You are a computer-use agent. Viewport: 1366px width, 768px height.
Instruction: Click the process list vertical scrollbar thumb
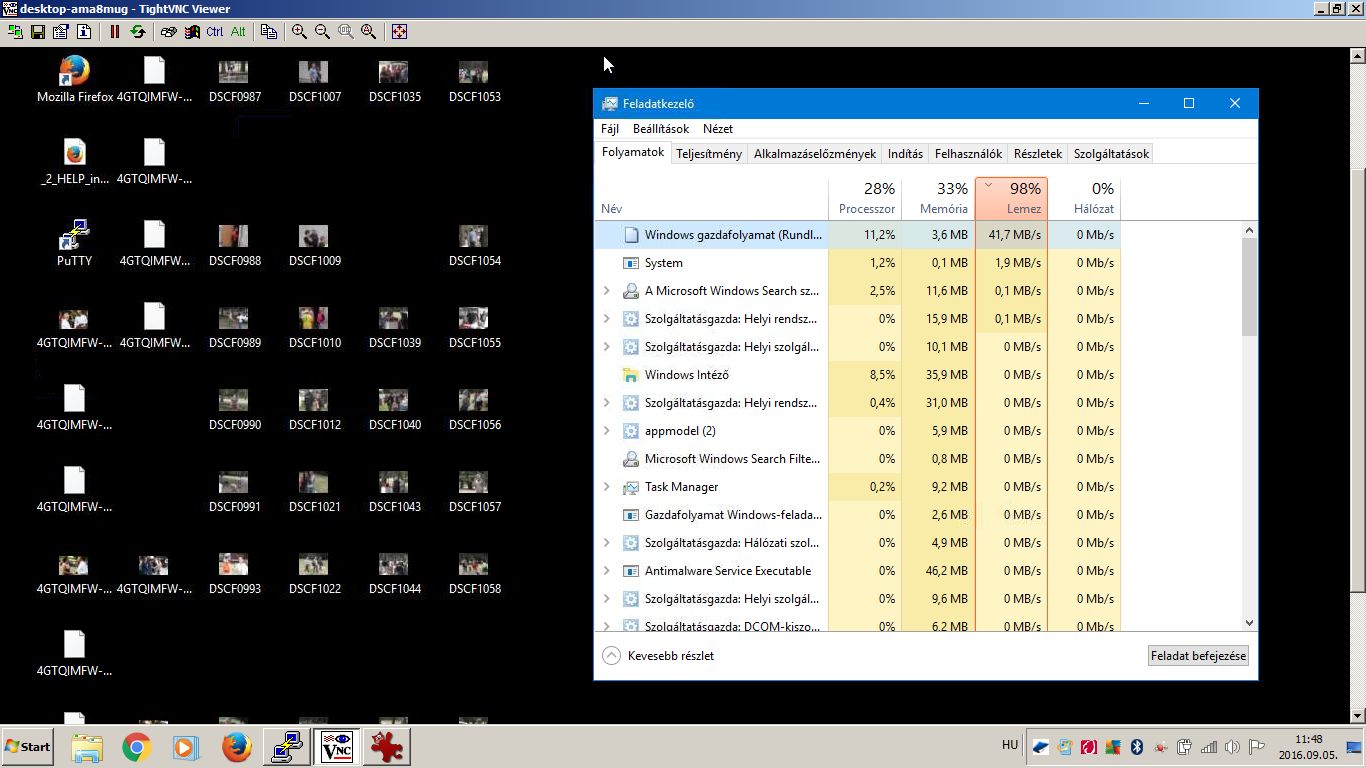click(1249, 287)
